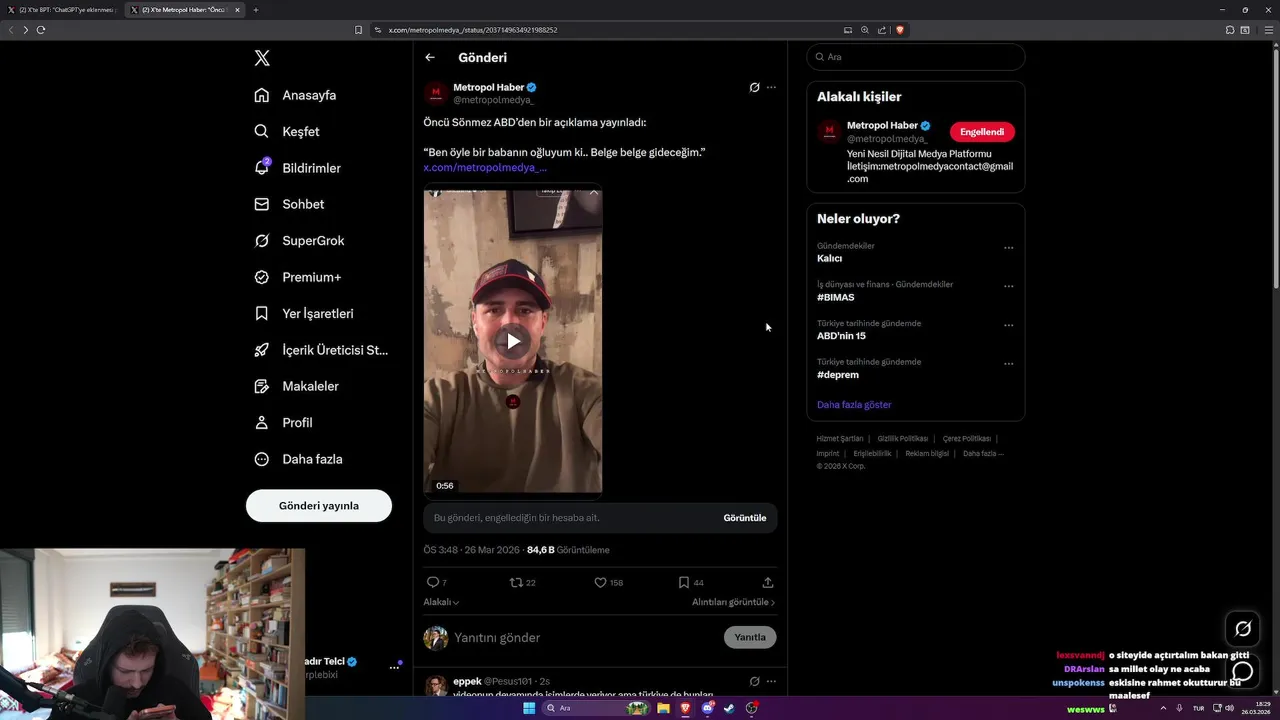
Task: Click Brave Shields icon in address bar
Action: [x=900, y=30]
